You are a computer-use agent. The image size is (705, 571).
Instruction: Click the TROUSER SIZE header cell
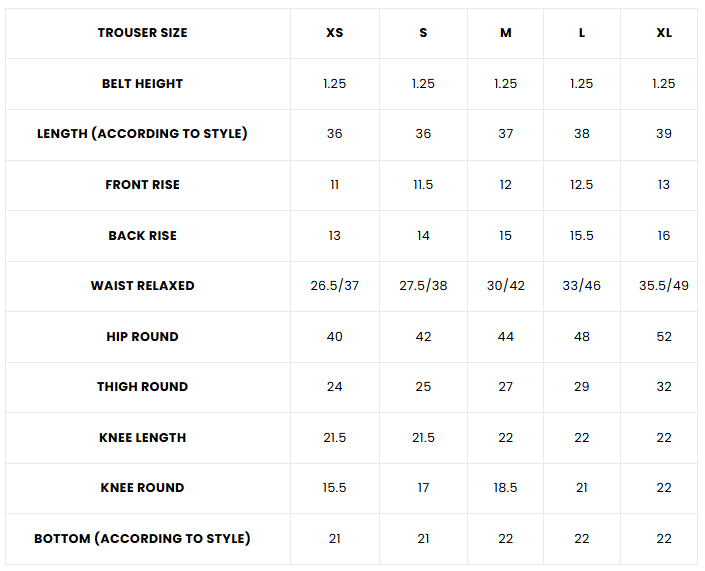[x=142, y=33]
